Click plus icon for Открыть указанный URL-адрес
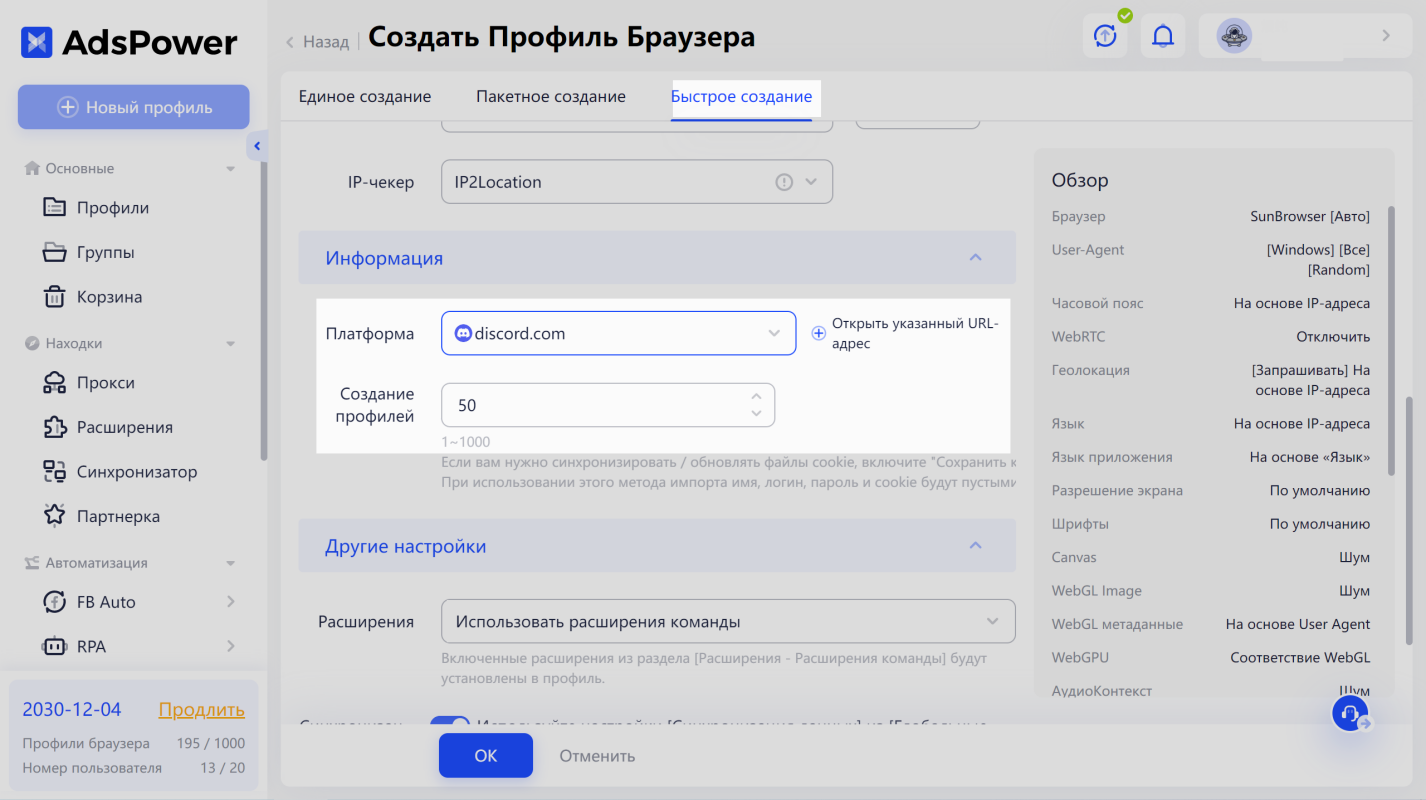Viewport: 1426px width, 800px height. click(x=818, y=332)
